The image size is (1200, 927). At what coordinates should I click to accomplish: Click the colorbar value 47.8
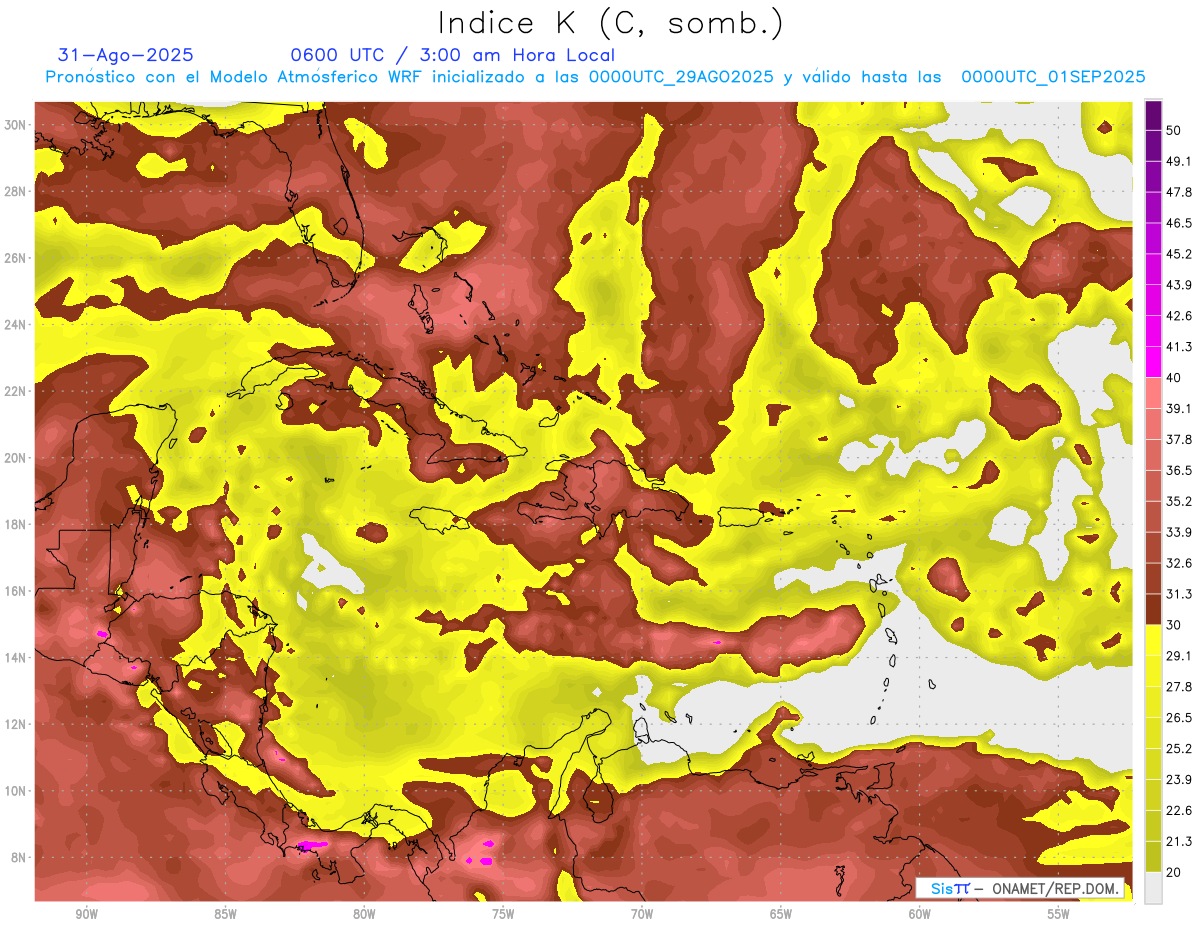[1178, 192]
